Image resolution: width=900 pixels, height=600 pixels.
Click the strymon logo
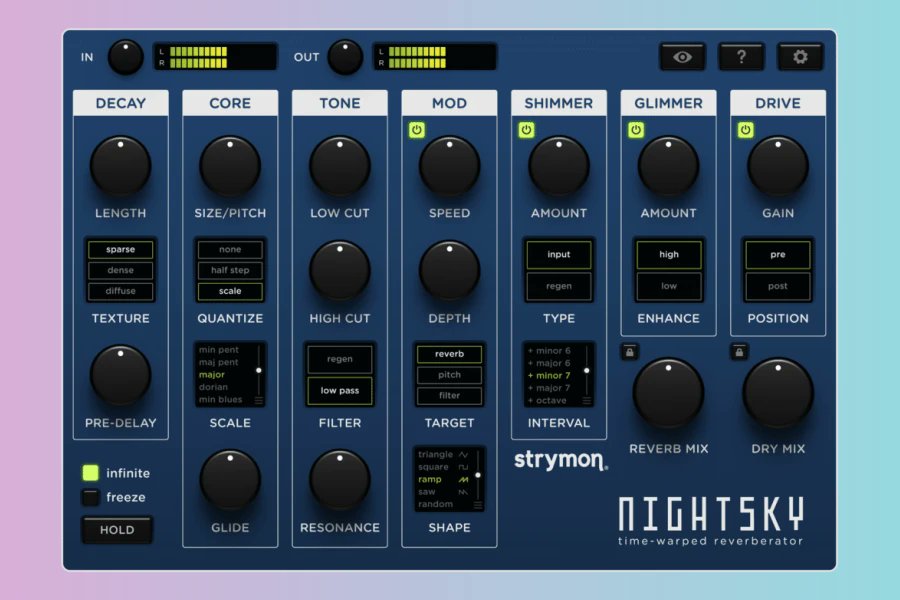[x=559, y=461]
